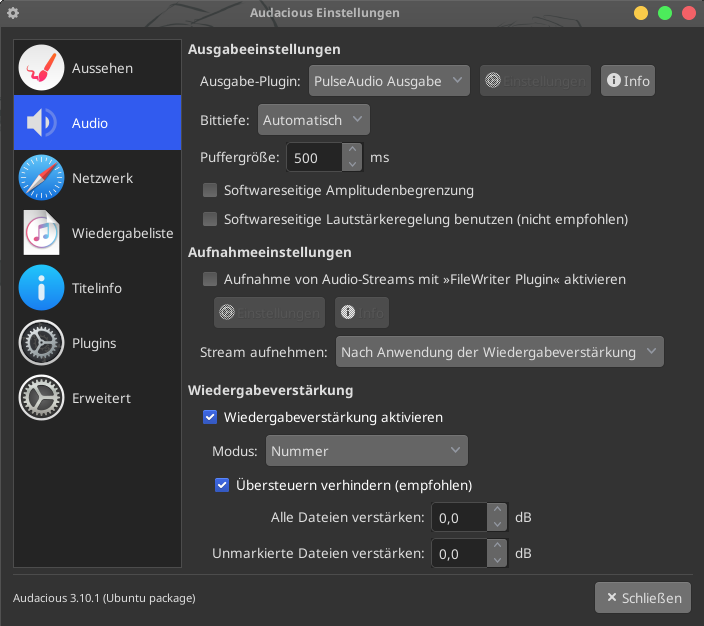Click the green maximize window button

665,13
